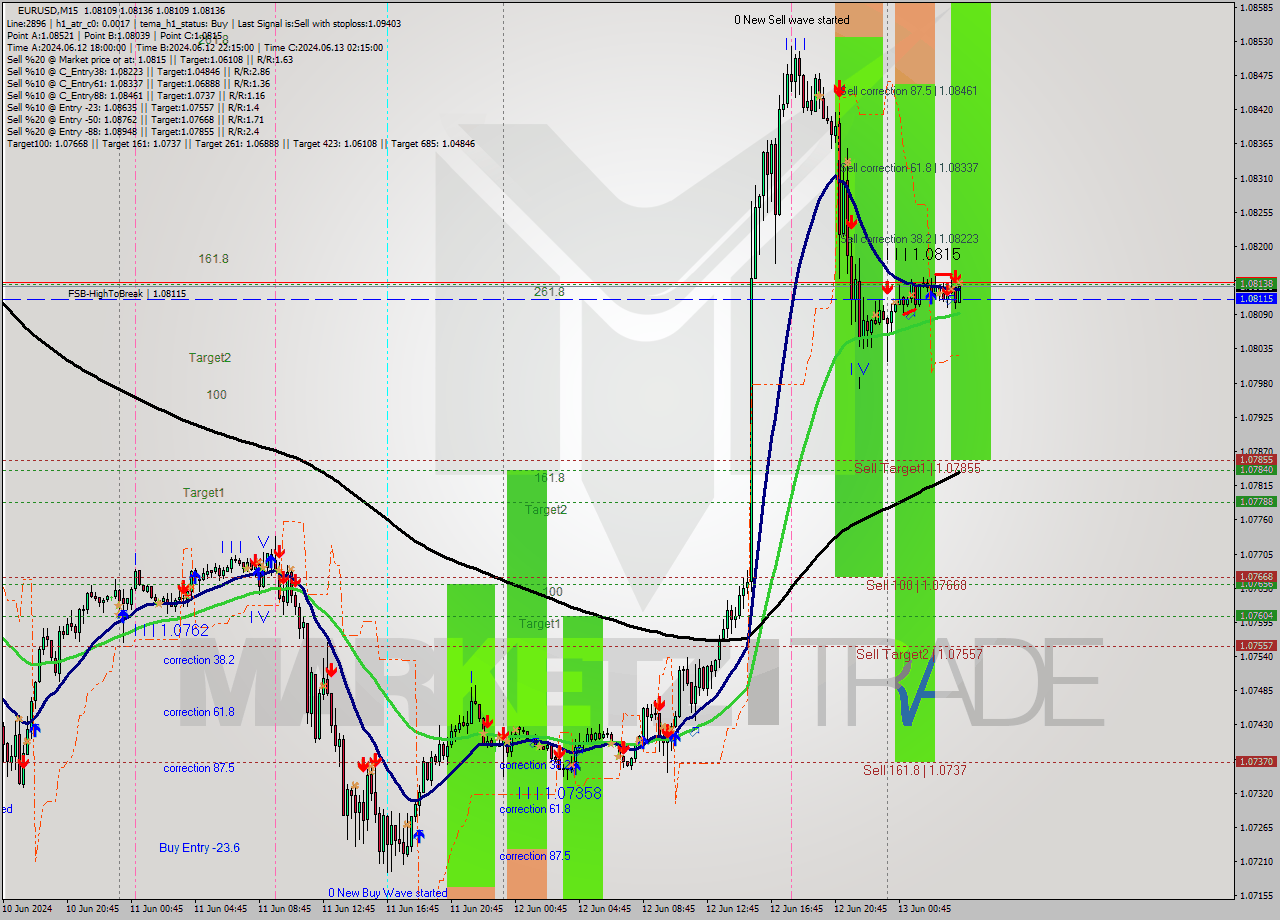
Task: Click the green 1.07788 price tag
Action: tap(1256, 502)
